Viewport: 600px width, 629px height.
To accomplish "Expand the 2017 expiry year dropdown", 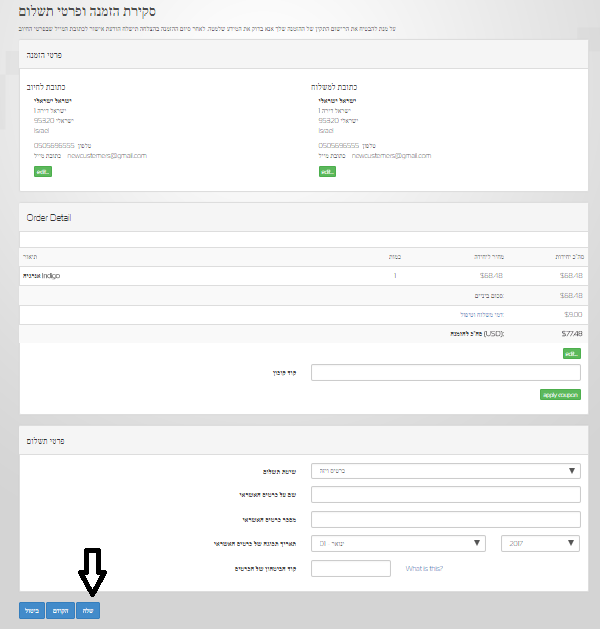I will click(x=540, y=543).
